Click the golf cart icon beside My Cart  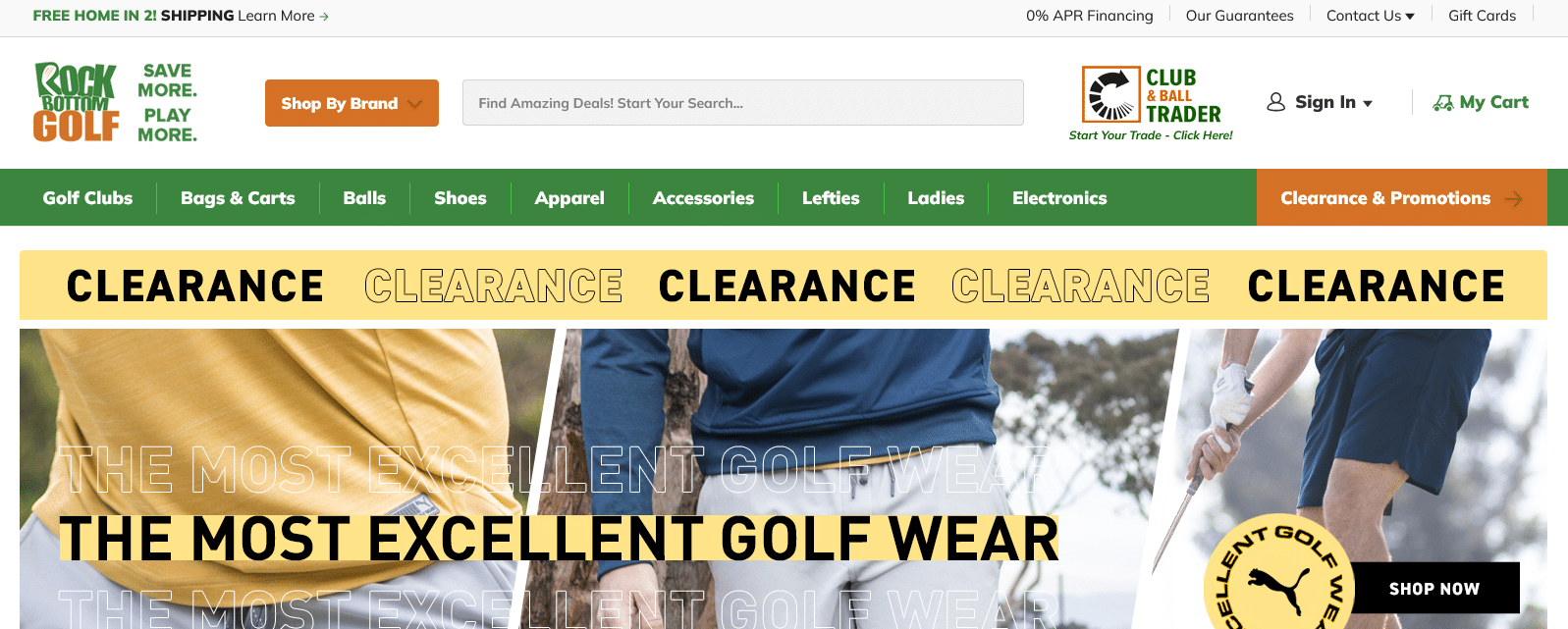[x=1442, y=102]
